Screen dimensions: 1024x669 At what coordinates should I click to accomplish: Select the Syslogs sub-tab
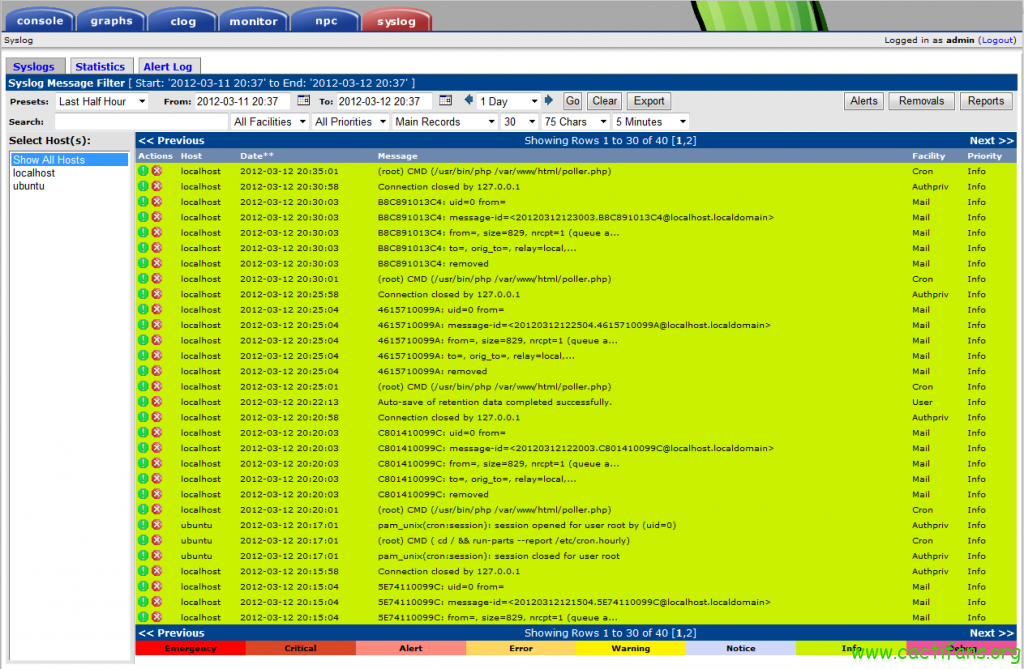tap(34, 66)
